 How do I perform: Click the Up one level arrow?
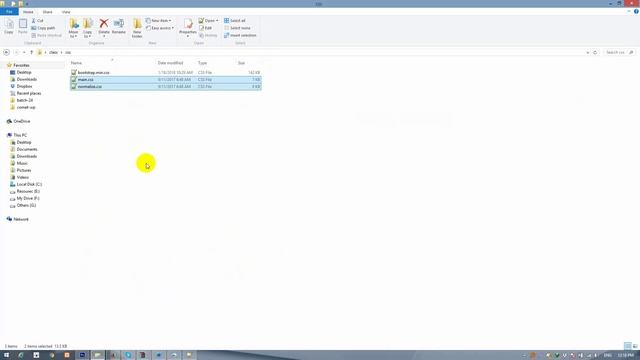[31, 52]
